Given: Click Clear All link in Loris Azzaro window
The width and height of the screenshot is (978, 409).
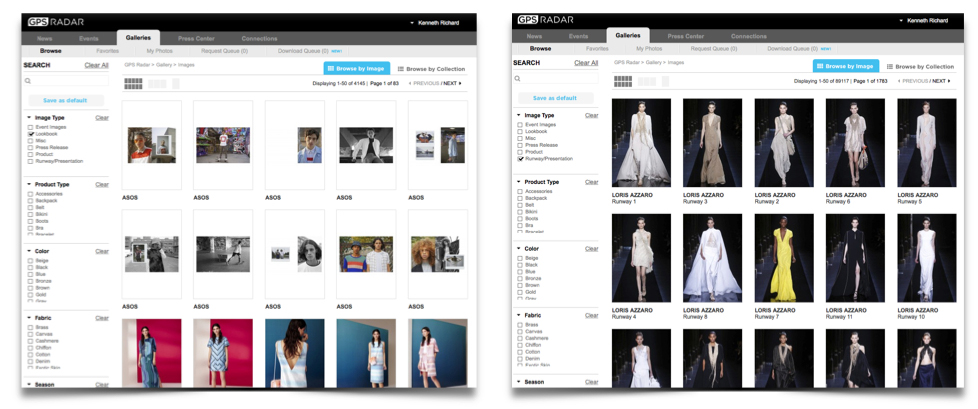Looking at the screenshot, I should [x=586, y=63].
